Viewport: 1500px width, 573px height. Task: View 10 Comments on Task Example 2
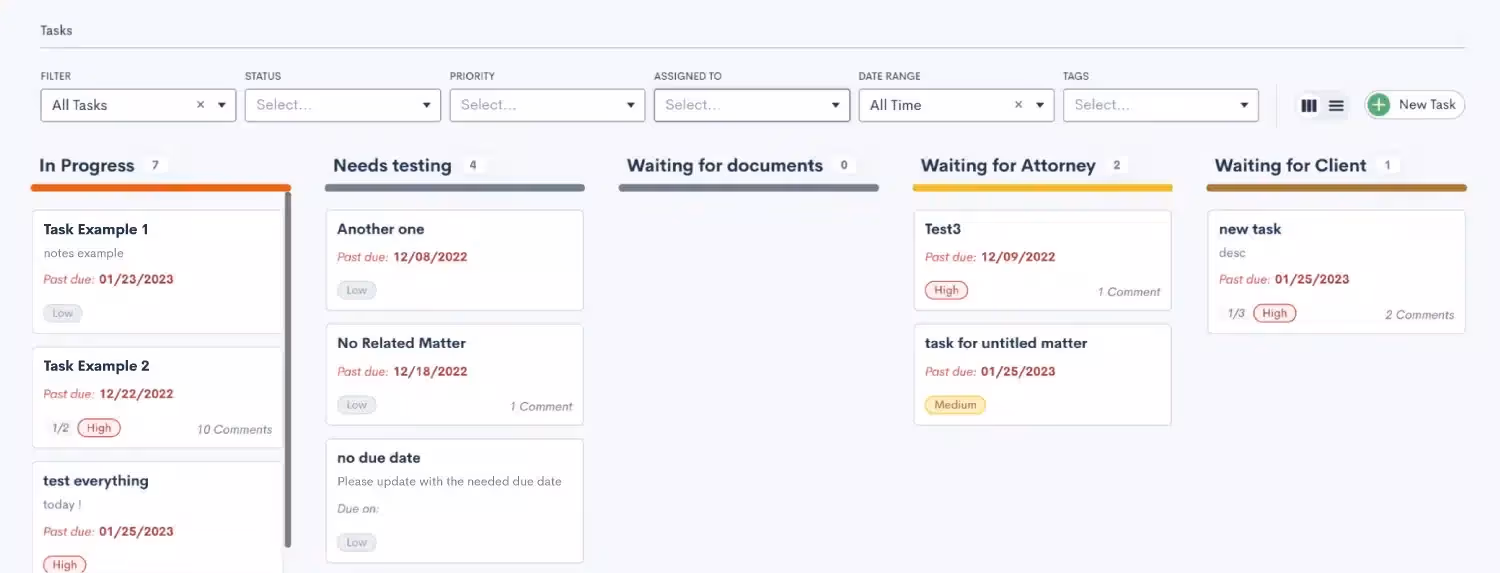pos(234,429)
